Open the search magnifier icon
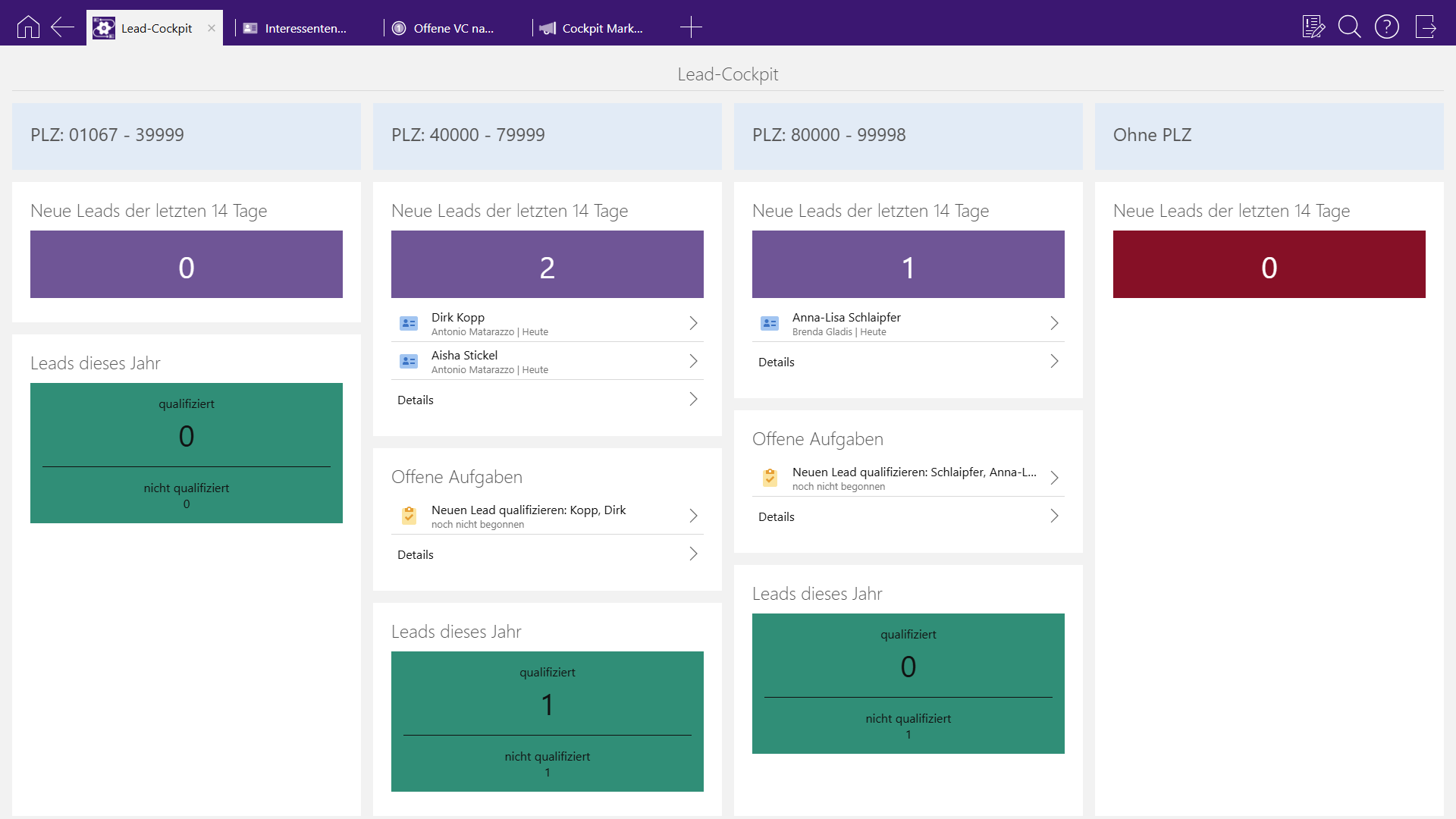 1350,27
